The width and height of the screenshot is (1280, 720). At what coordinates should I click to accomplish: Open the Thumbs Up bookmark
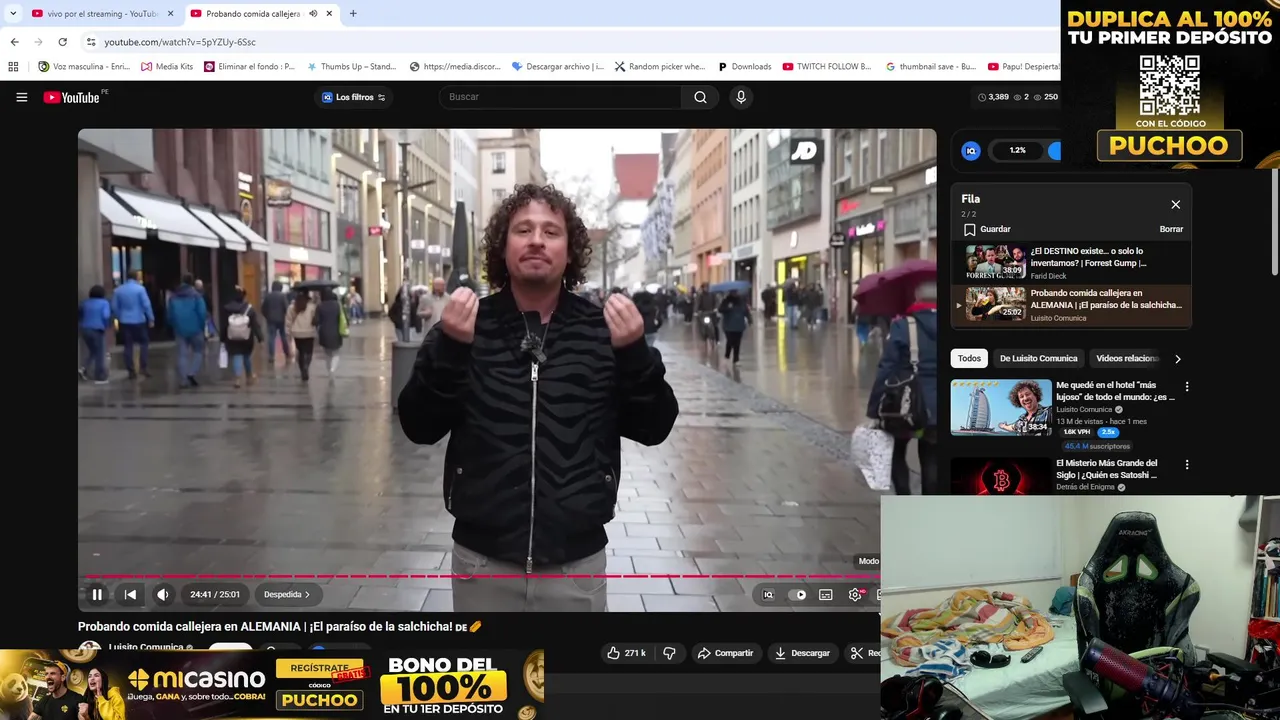click(x=352, y=67)
